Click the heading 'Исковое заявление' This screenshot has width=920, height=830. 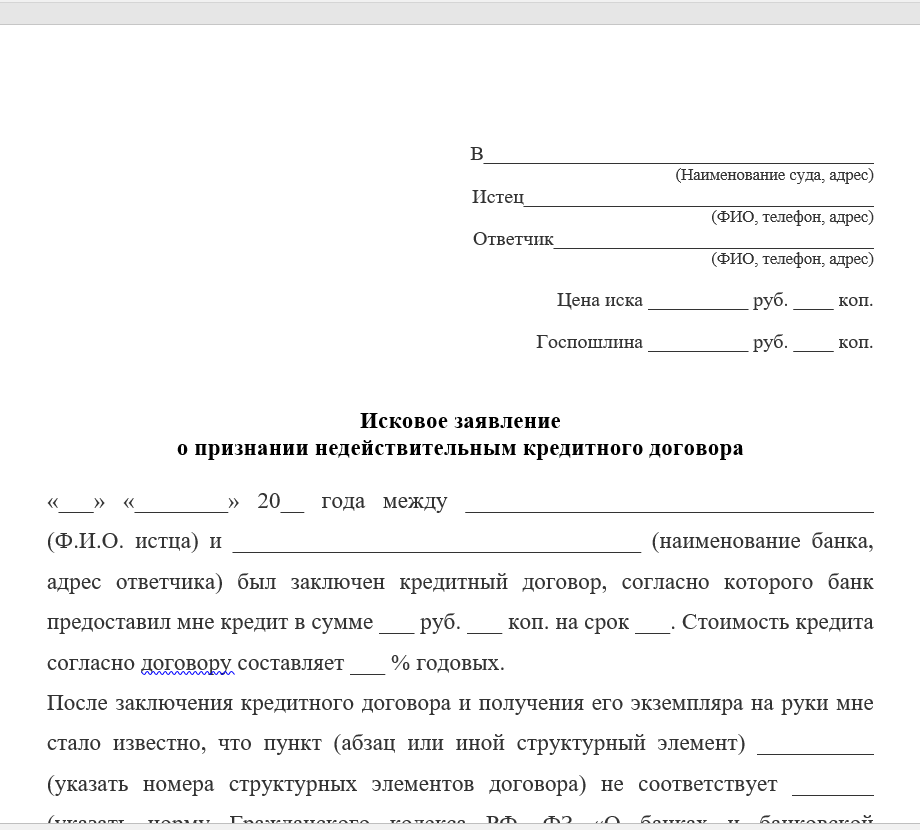(x=460, y=421)
